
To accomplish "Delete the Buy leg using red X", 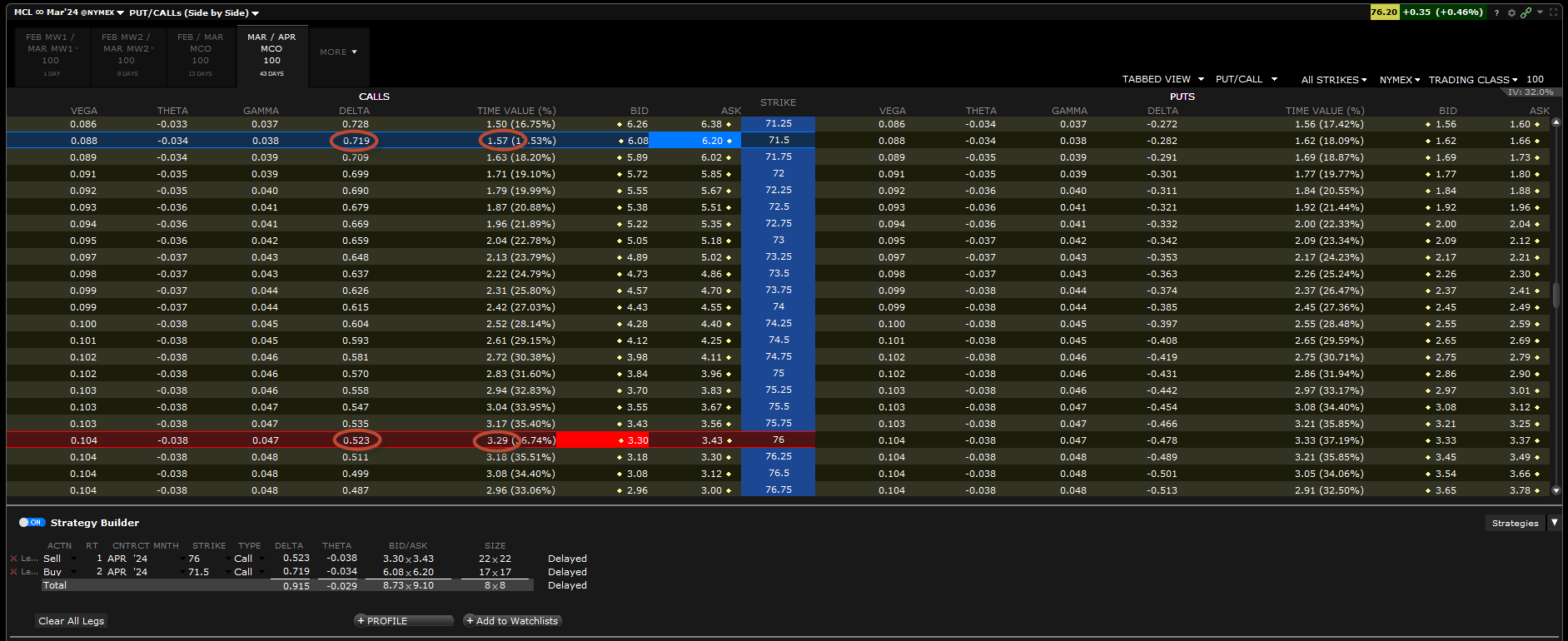I will coord(13,572).
